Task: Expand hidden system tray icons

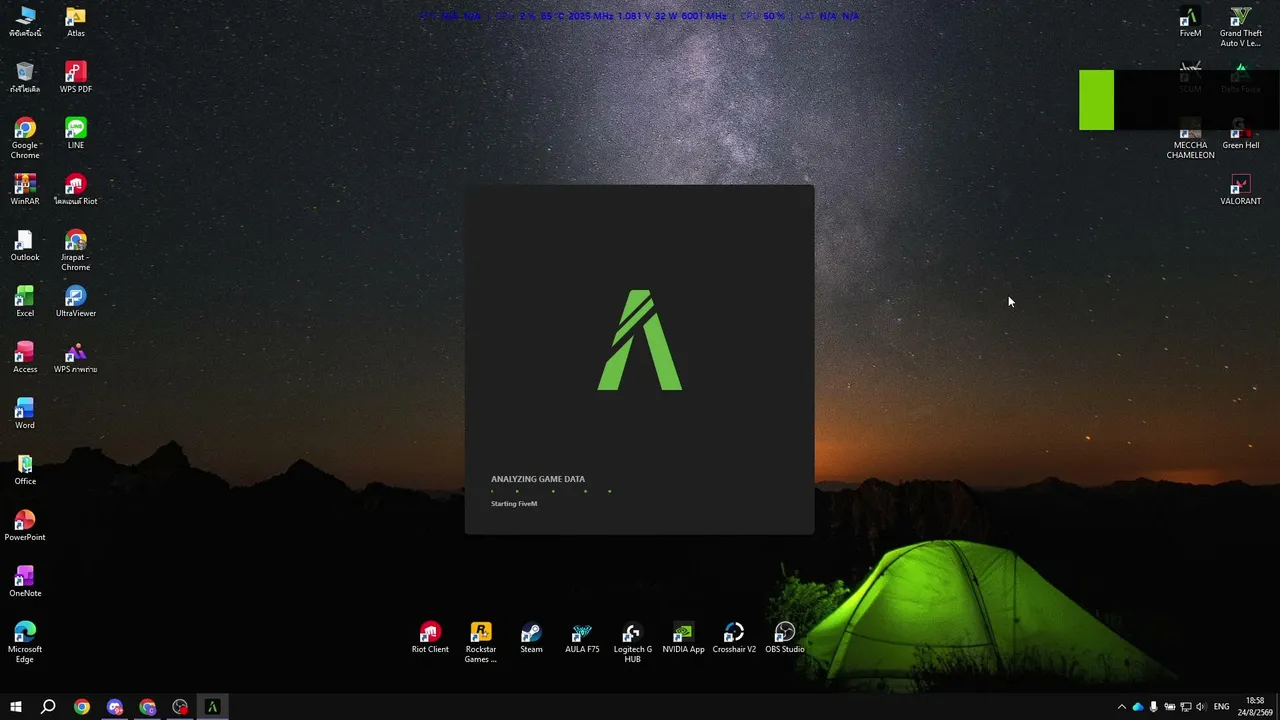Action: pos(1121,707)
